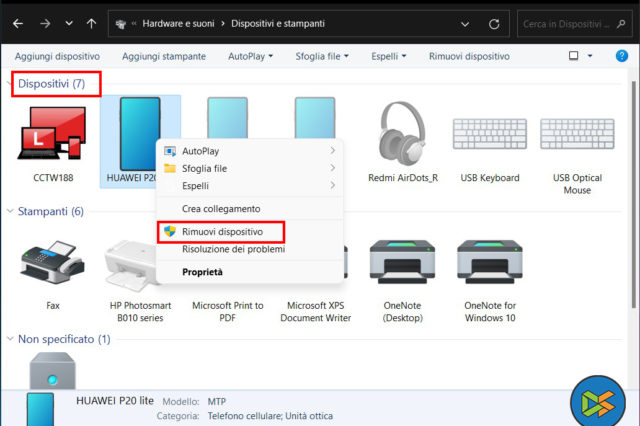Viewport: 640px width, 426px height.
Task: Select the unspecified device tower icon
Action: [53, 371]
